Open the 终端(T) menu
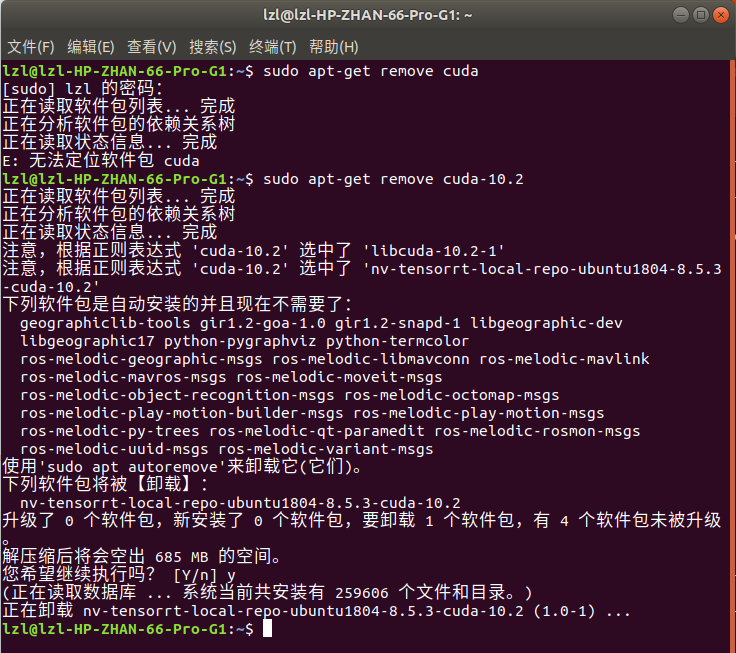Screen dimensions: 736x653 point(273,47)
